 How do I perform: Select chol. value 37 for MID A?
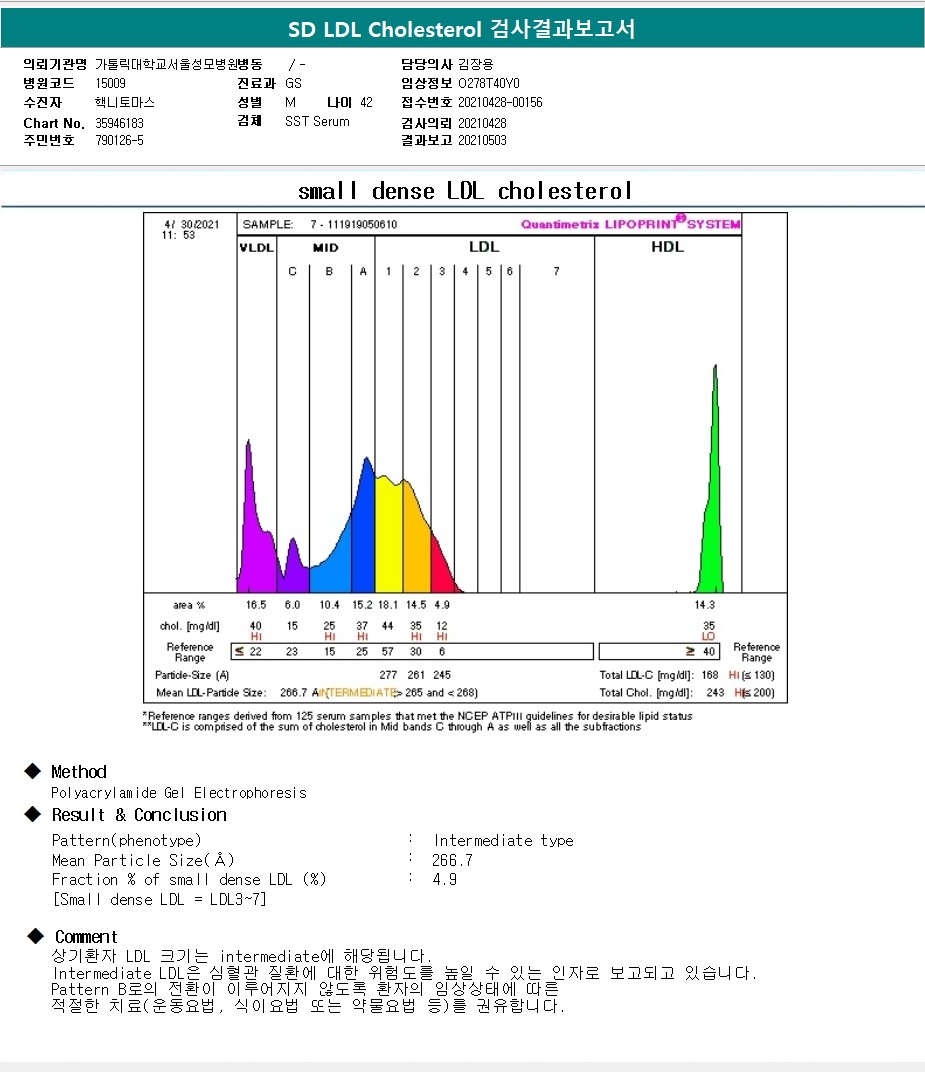pyautogui.click(x=362, y=626)
